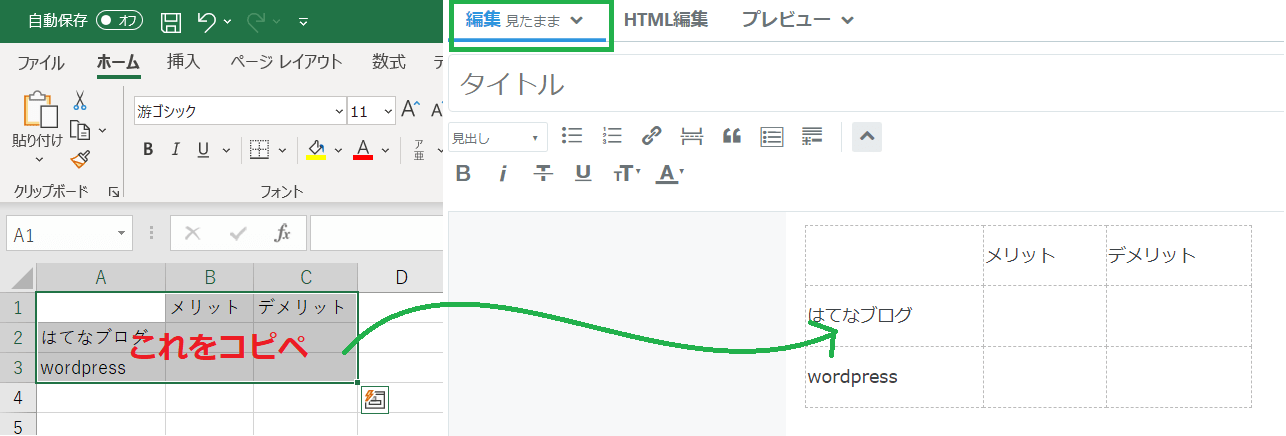The height and width of the screenshot is (436, 1286).
Task: Toggle Underline in the Excel ribbon
Action: coord(203,150)
